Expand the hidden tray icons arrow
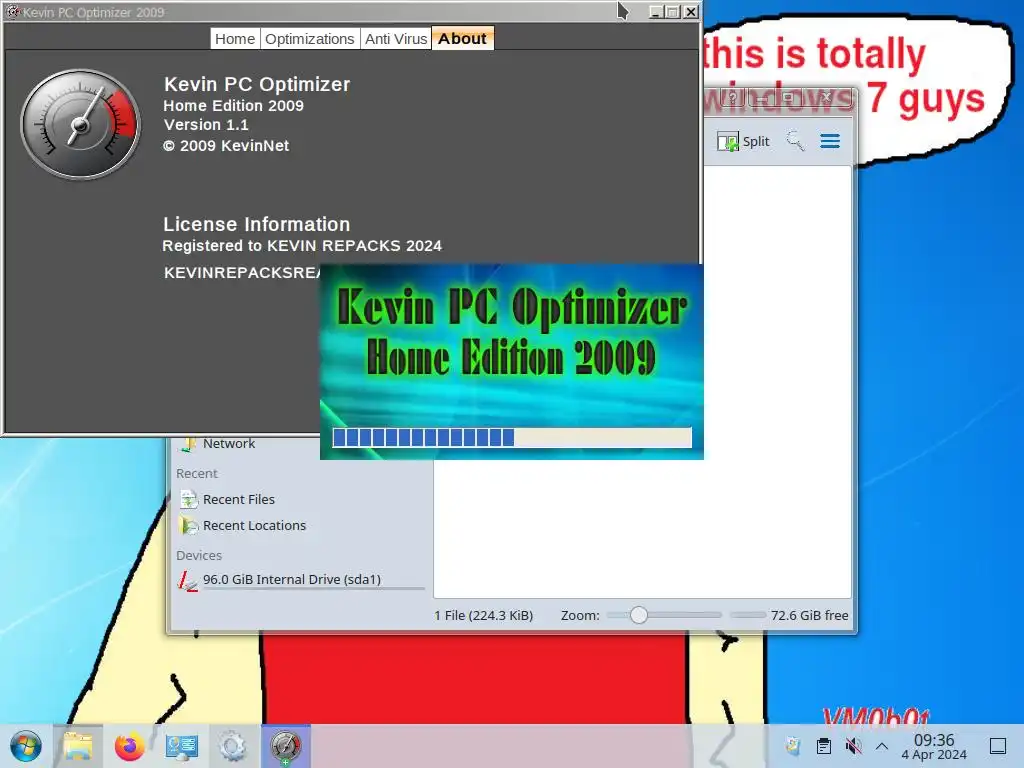 pos(882,746)
